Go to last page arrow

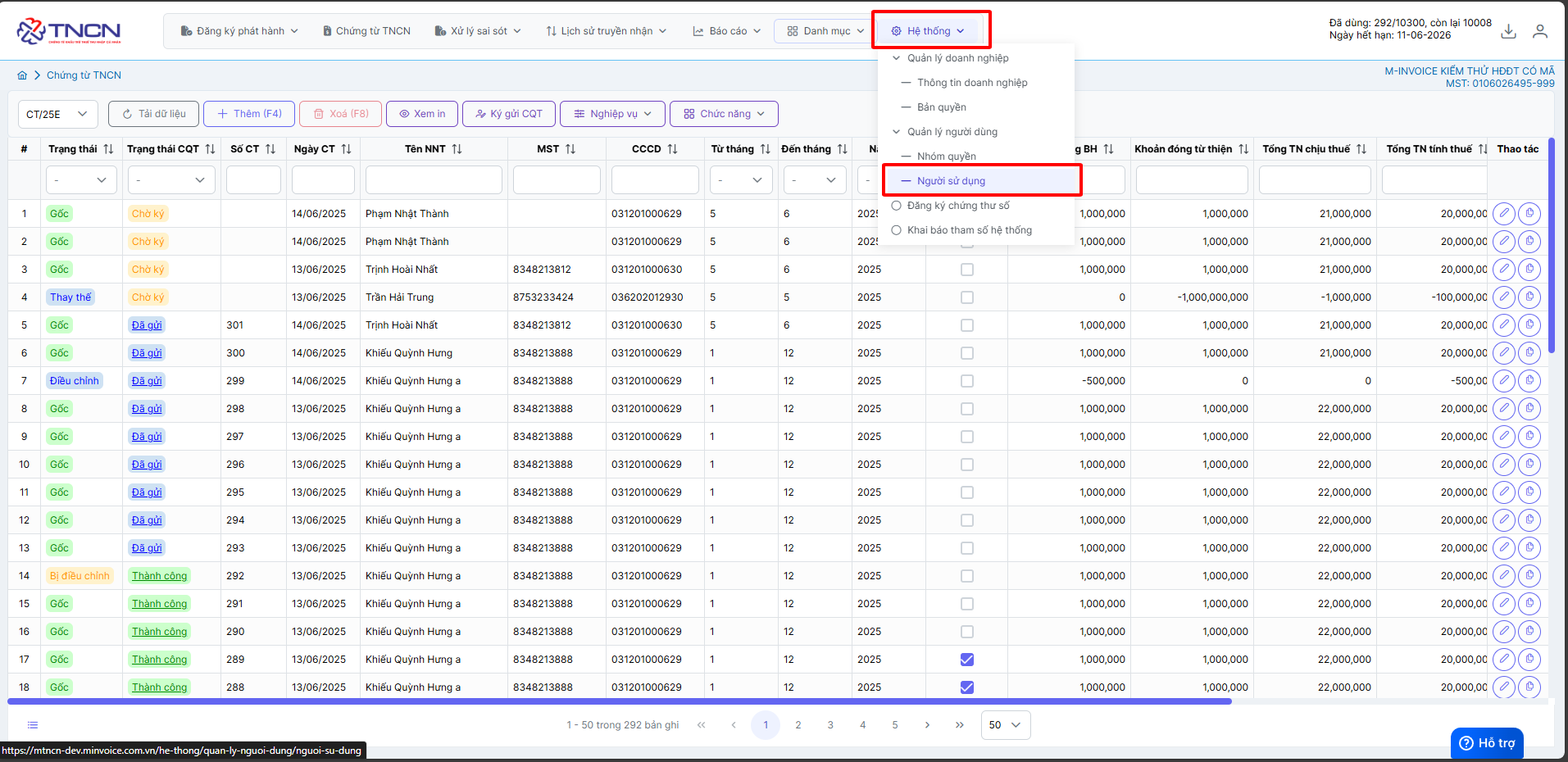click(x=959, y=725)
